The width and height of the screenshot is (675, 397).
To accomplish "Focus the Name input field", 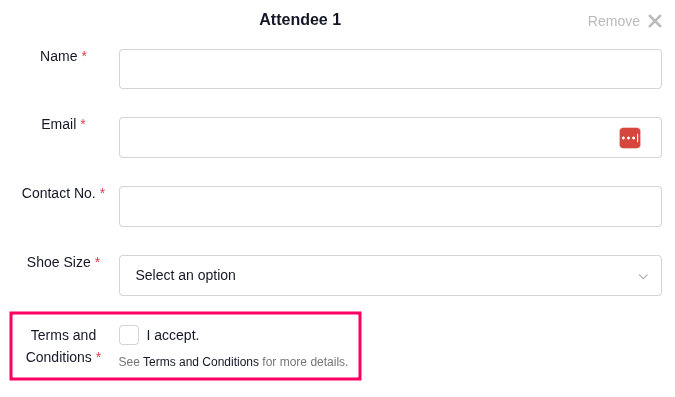I will 390,69.
